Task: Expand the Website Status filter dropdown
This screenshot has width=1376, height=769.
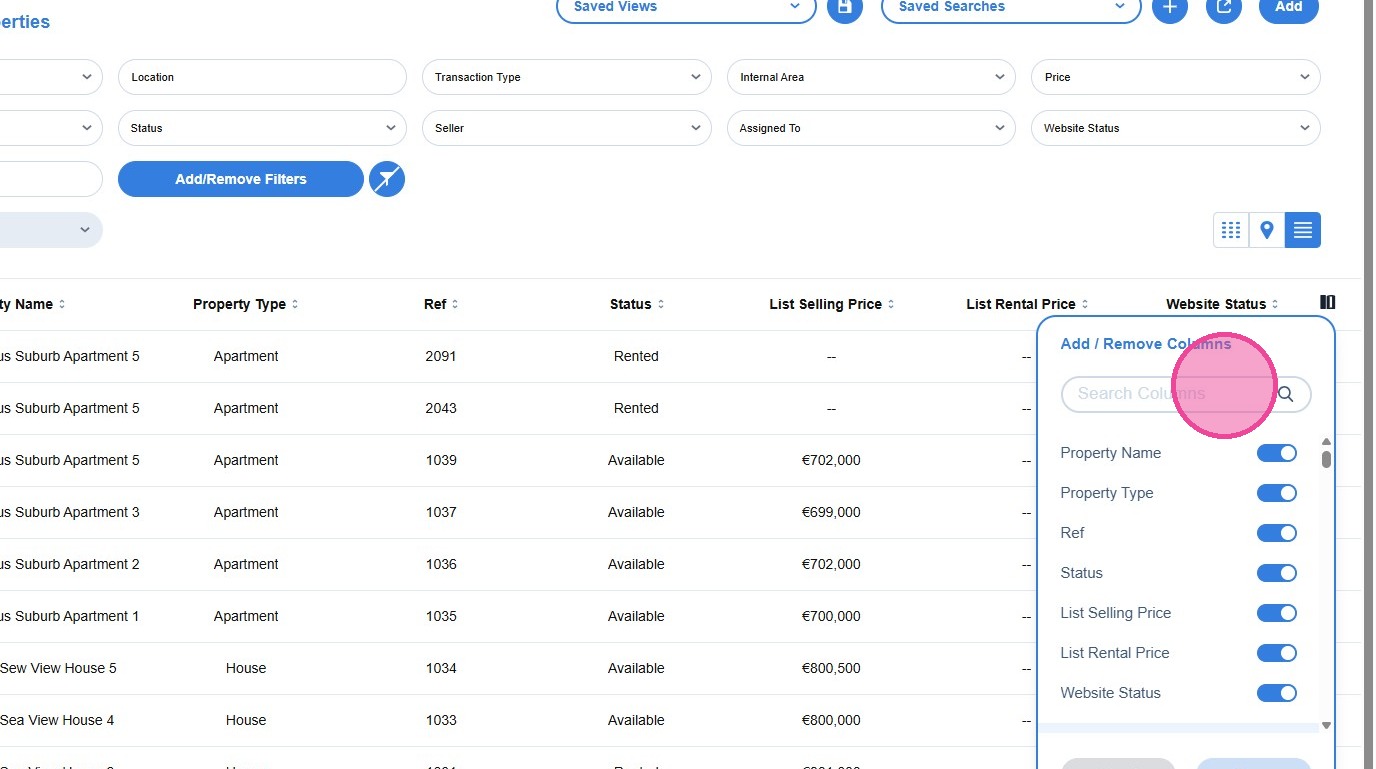Action: 1176,128
